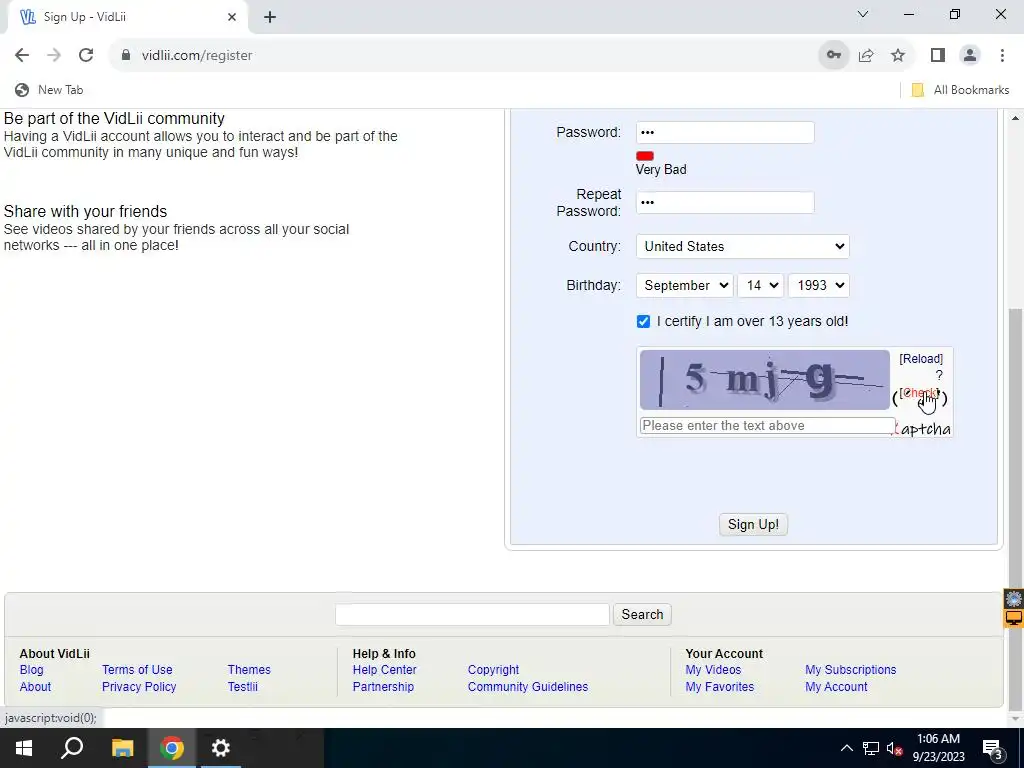Viewport: 1024px width, 768px height.
Task: Open the Windows Start menu
Action: pyautogui.click(x=24, y=748)
